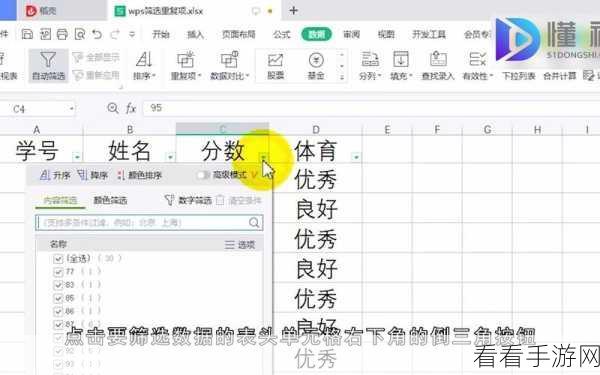
Task: Switch to Page Layout (页面布局) tab
Action: 238,34
